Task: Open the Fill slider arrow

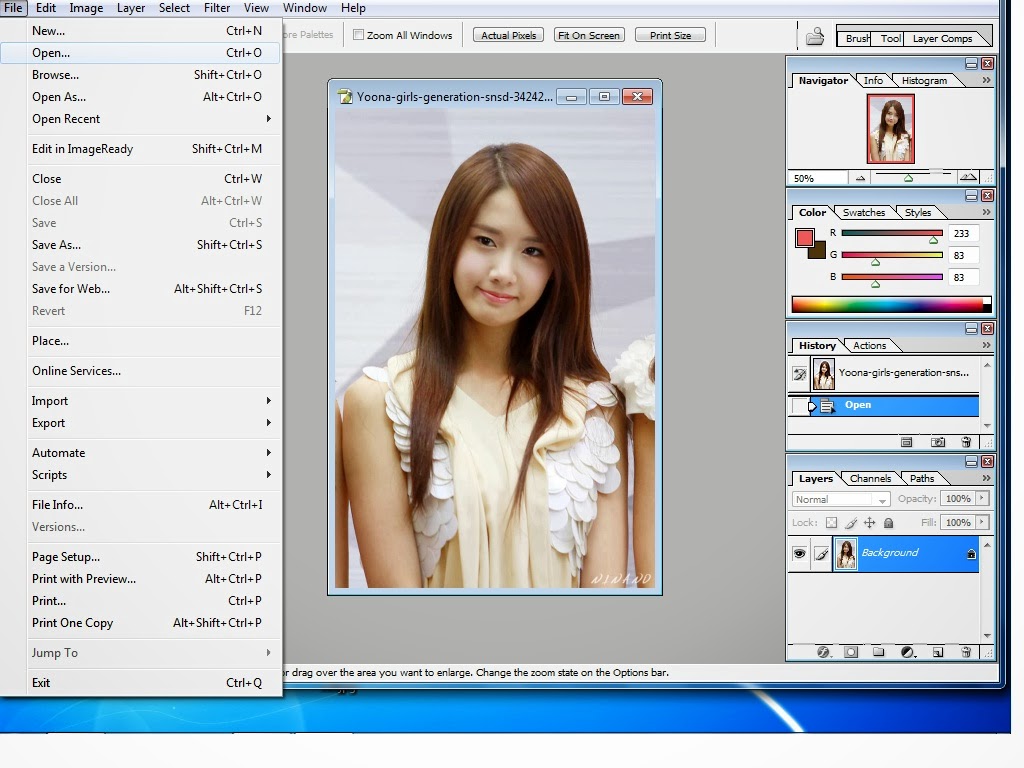Action: [x=982, y=522]
